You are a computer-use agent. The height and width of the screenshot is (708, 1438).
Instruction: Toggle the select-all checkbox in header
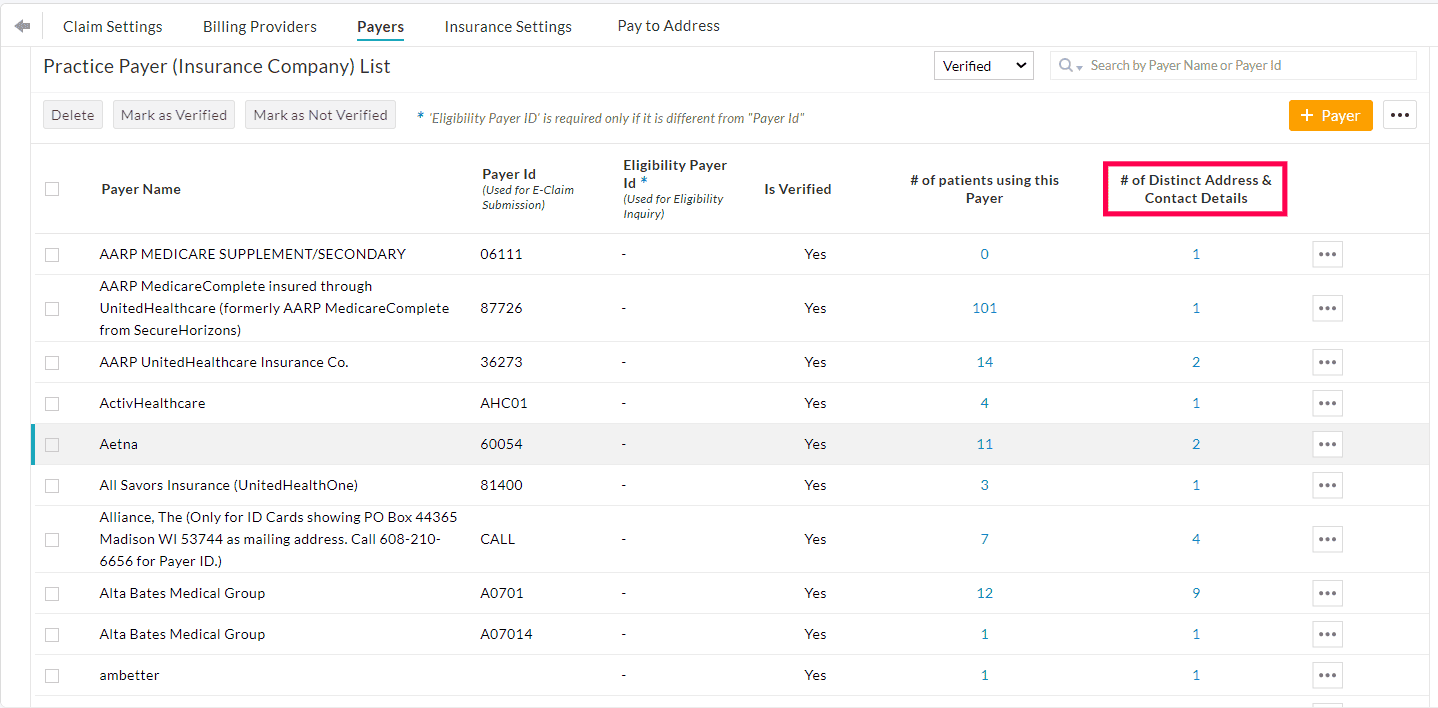coord(52,188)
